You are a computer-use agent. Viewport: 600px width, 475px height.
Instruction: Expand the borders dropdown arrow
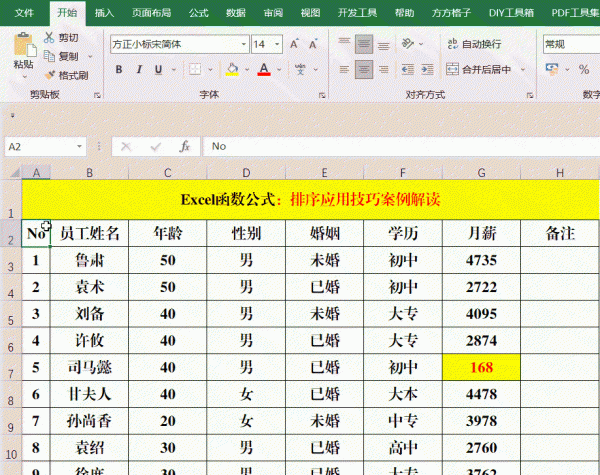click(210, 70)
